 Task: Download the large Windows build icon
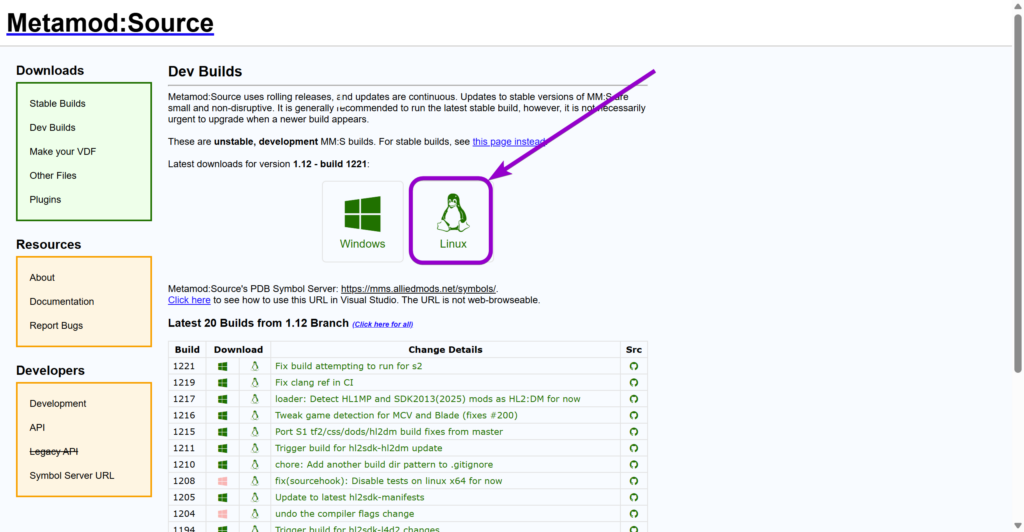click(362, 221)
